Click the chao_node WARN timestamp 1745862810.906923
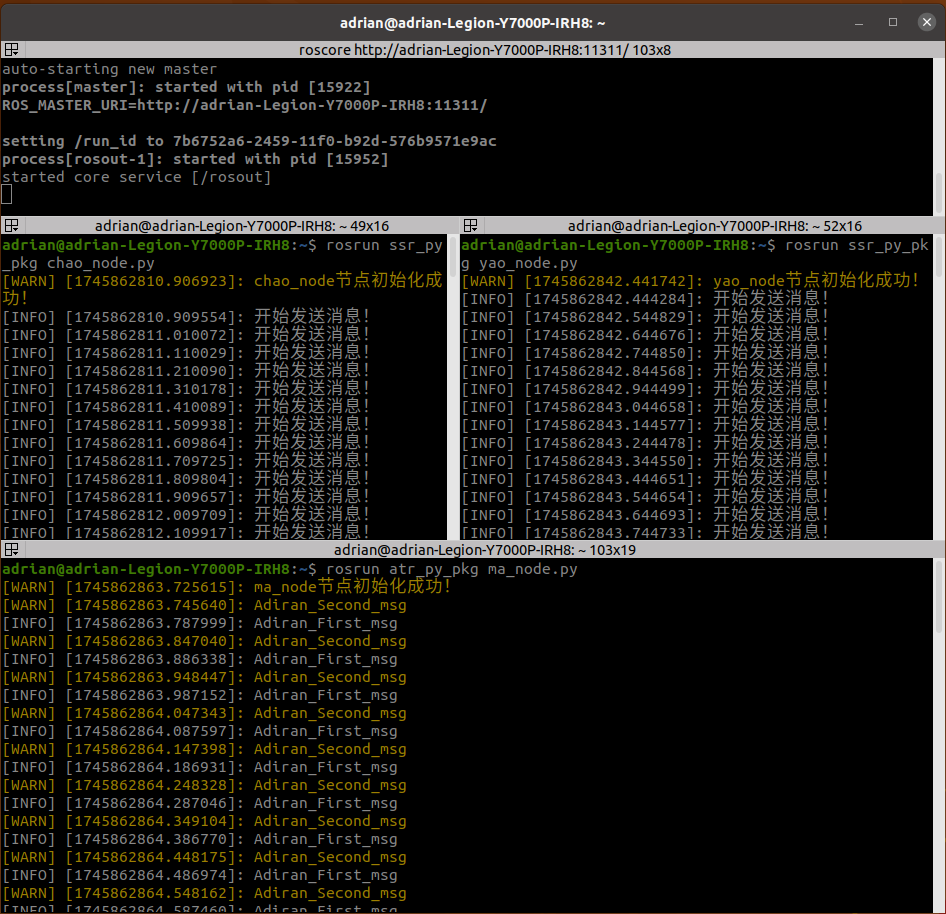 [x=150, y=281]
